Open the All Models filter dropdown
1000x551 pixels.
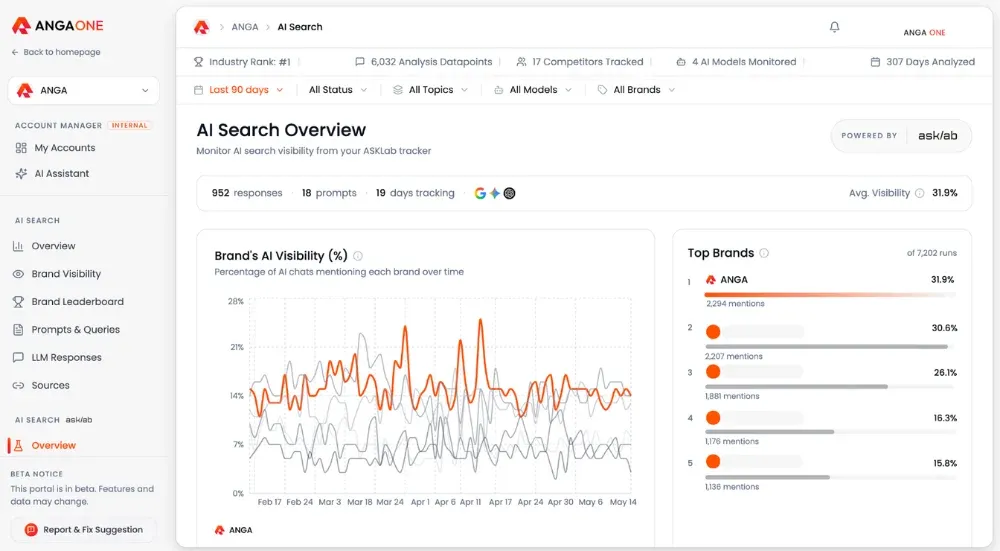coord(533,90)
